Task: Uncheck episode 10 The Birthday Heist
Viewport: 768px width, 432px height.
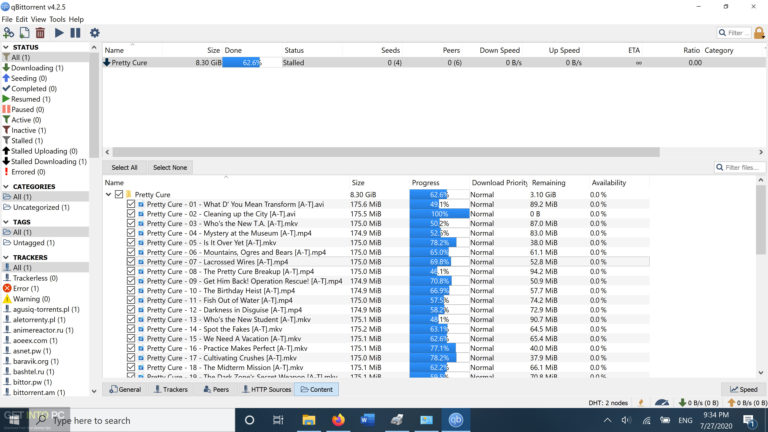Action: point(131,290)
